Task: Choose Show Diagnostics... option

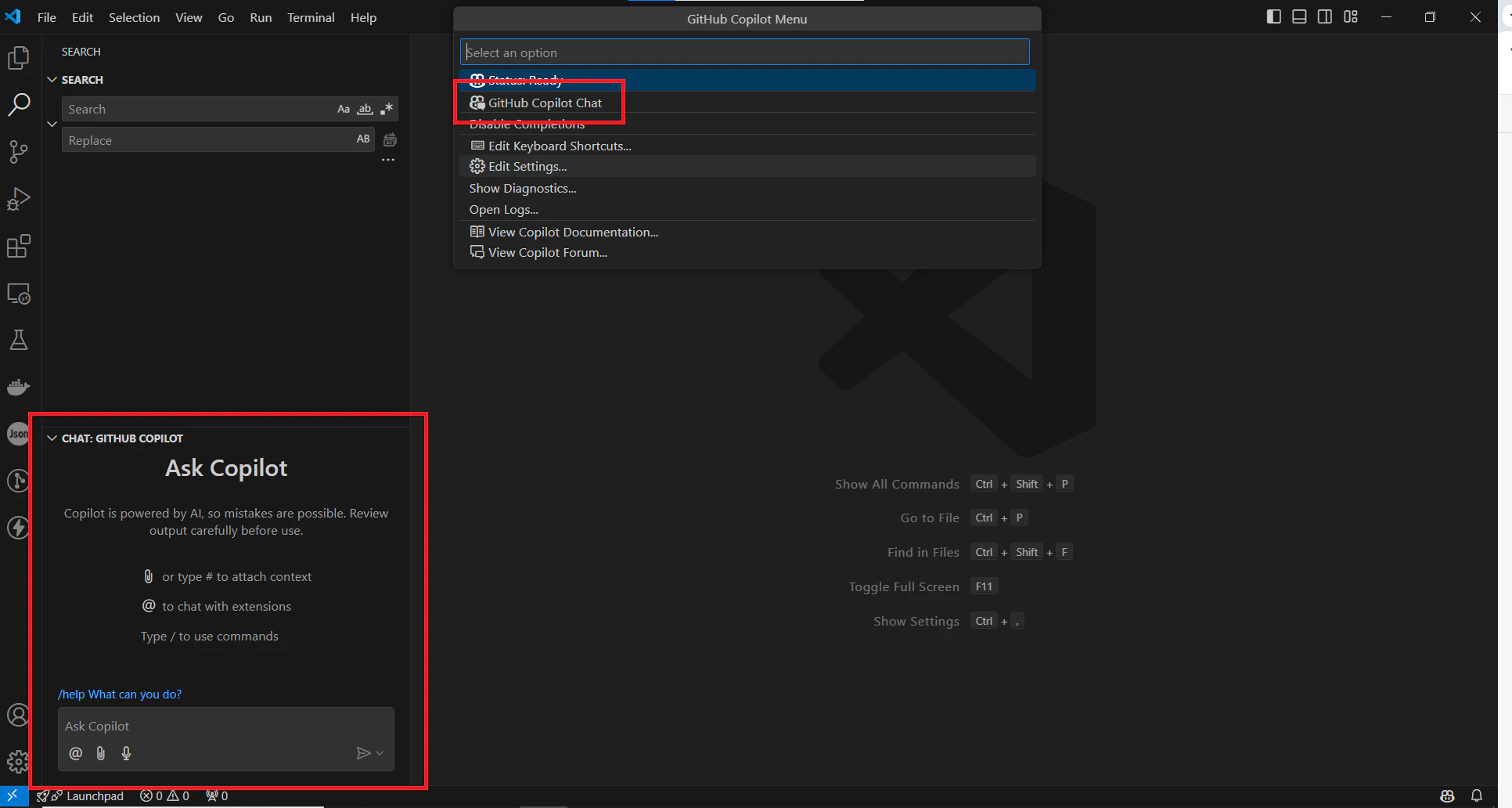Action: [747, 188]
